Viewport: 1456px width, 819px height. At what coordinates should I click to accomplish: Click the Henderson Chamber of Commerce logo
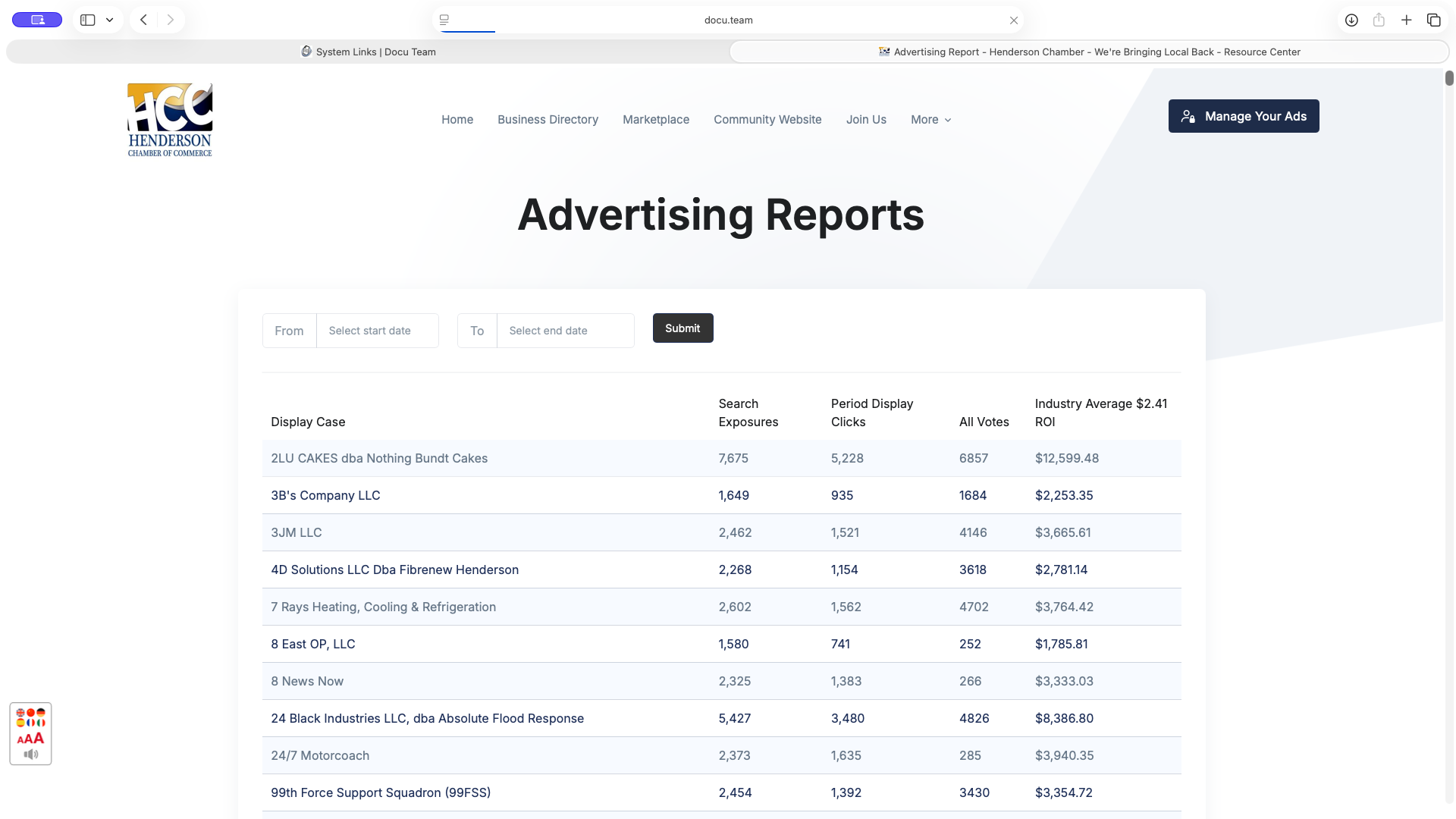[170, 120]
